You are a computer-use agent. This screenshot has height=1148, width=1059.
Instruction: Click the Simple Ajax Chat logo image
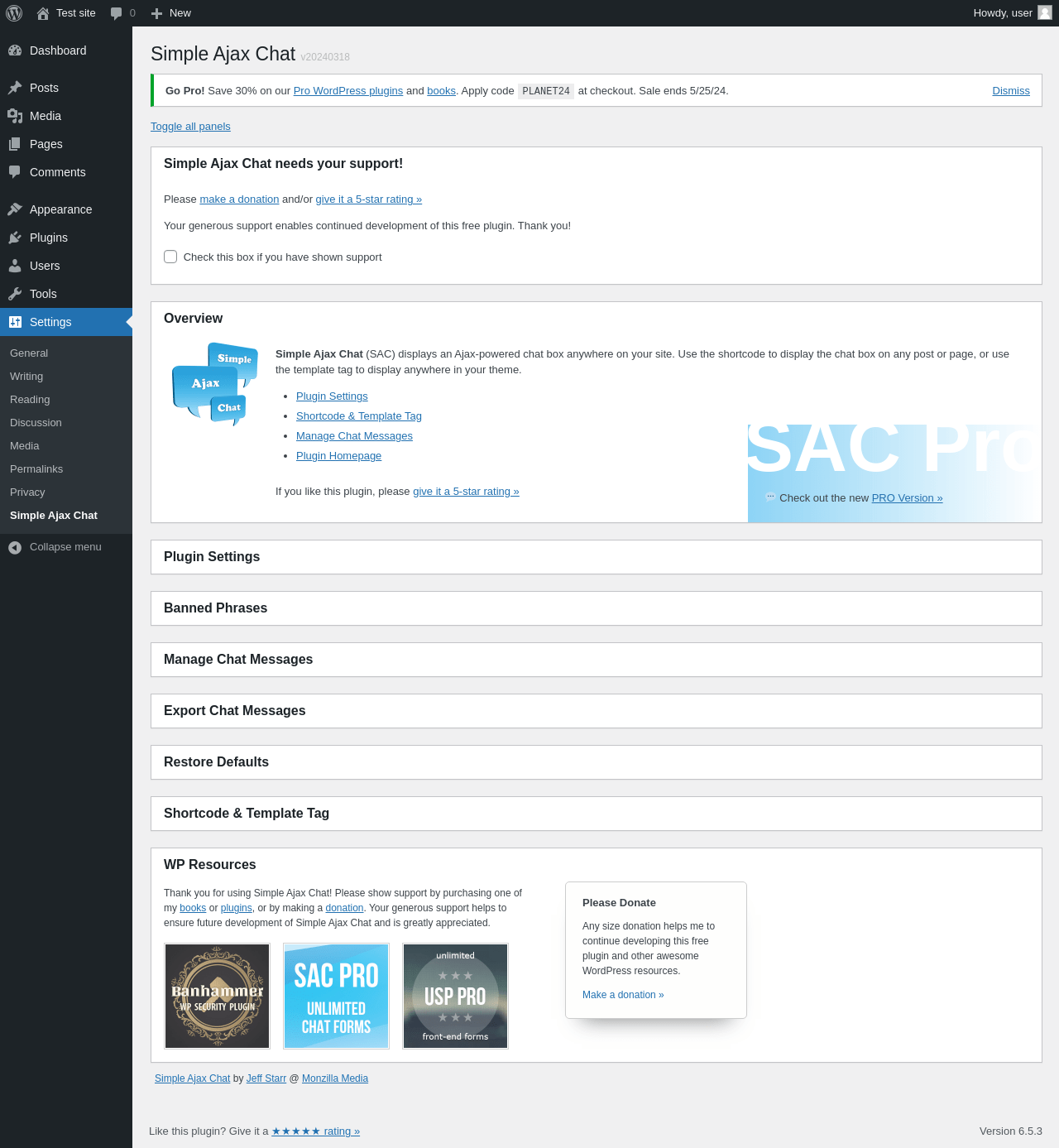pyautogui.click(x=215, y=384)
